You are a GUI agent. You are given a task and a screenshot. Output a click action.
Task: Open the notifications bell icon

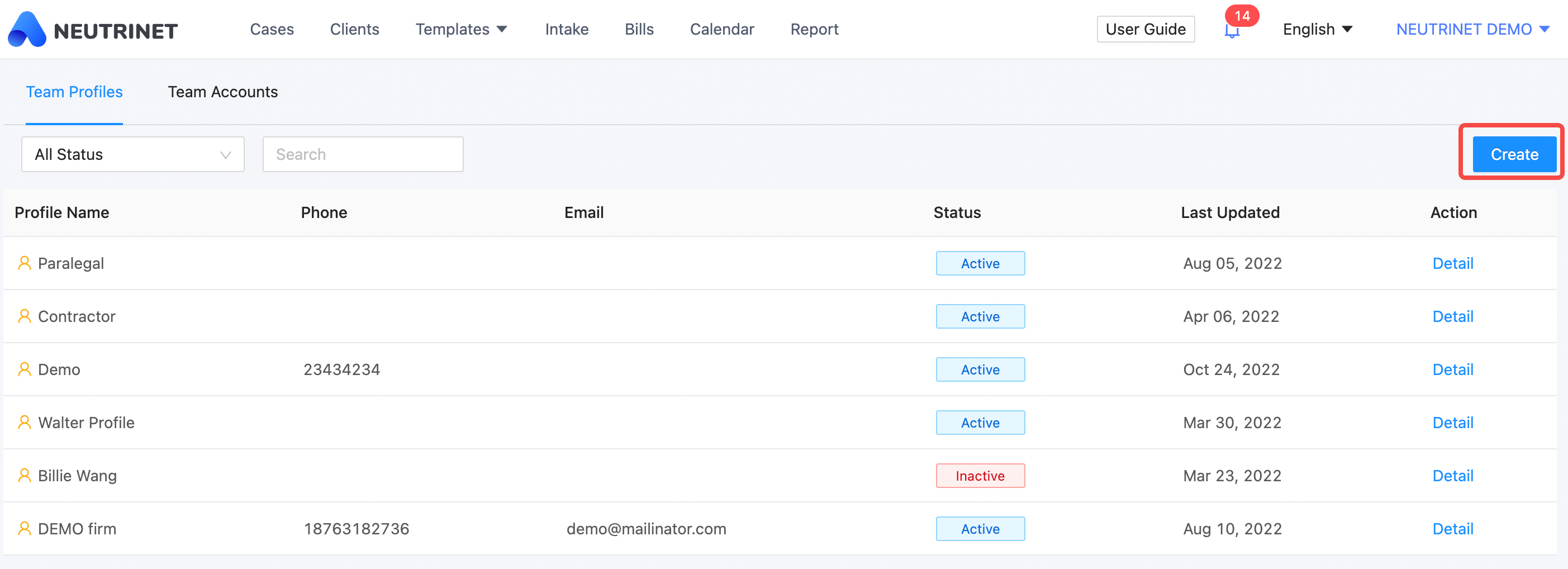(x=1232, y=32)
